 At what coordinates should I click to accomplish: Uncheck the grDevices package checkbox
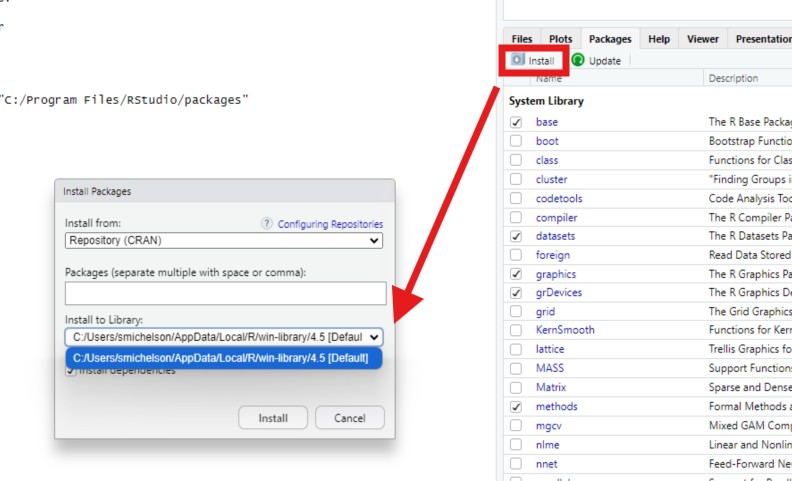coord(516,293)
